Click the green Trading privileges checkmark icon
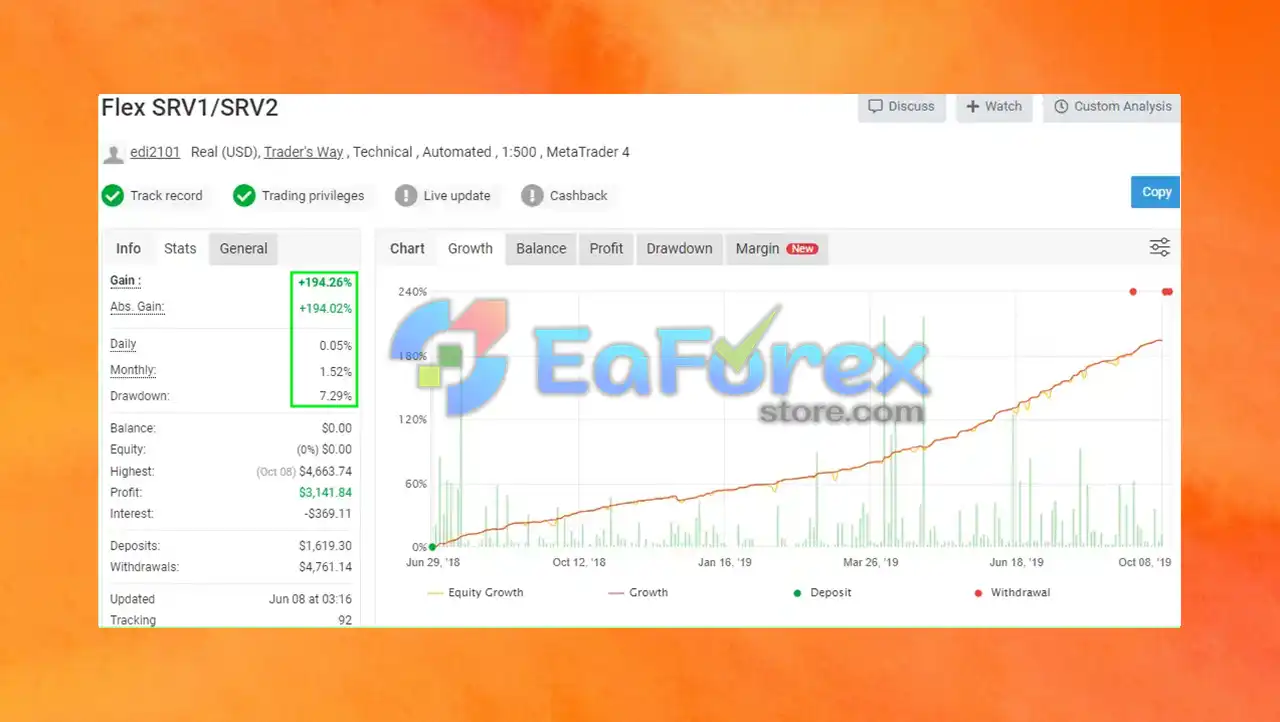Screen dimensions: 1280x722 pyautogui.click(x=244, y=195)
